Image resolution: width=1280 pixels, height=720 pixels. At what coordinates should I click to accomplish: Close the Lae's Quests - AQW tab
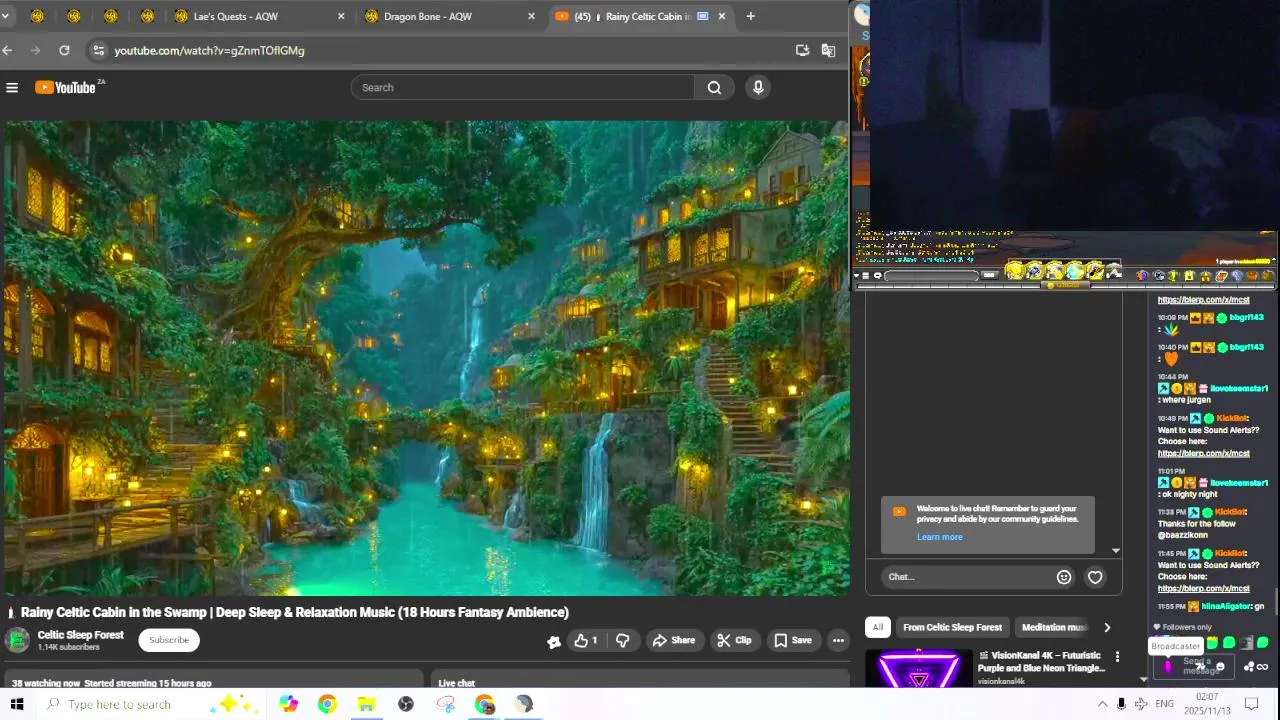point(341,16)
